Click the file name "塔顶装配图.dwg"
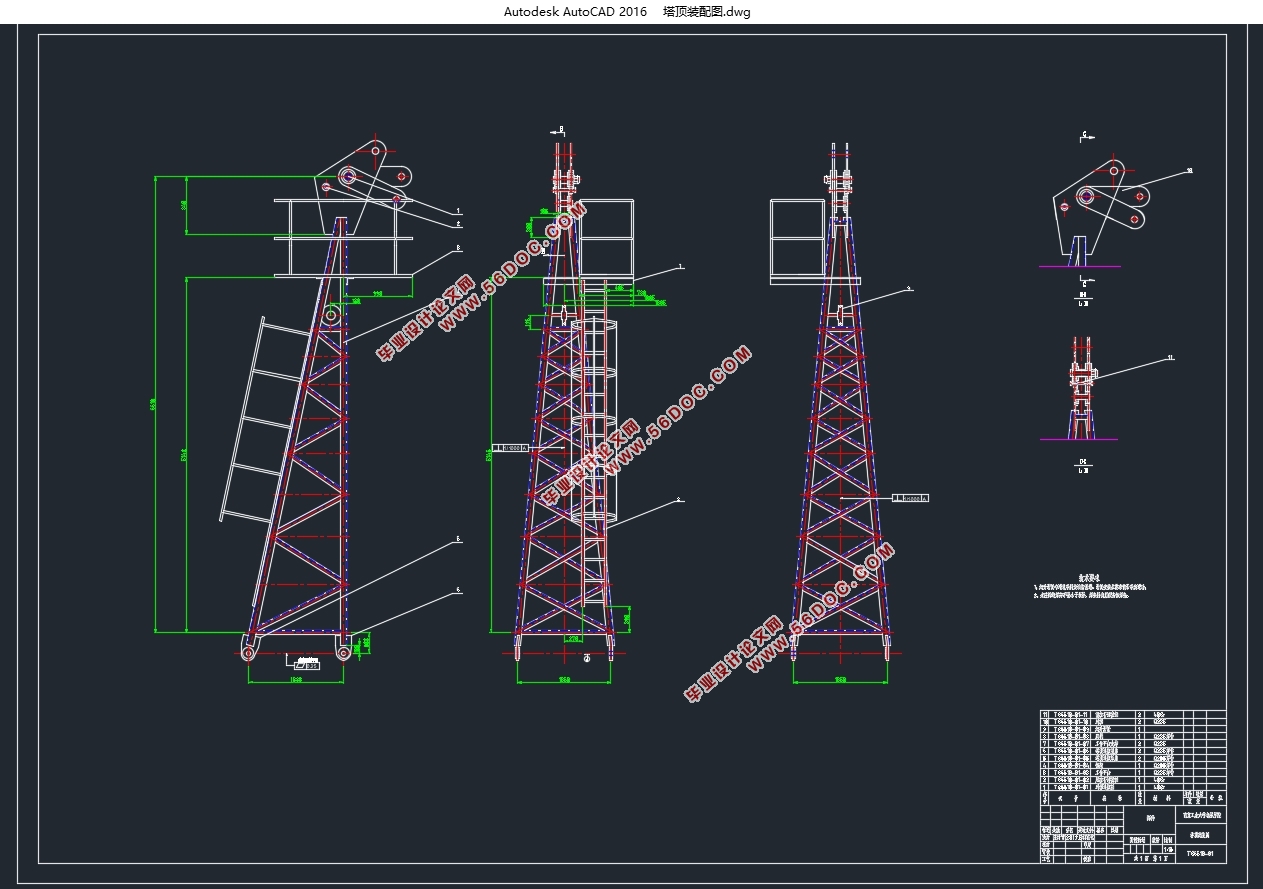 click(x=706, y=12)
